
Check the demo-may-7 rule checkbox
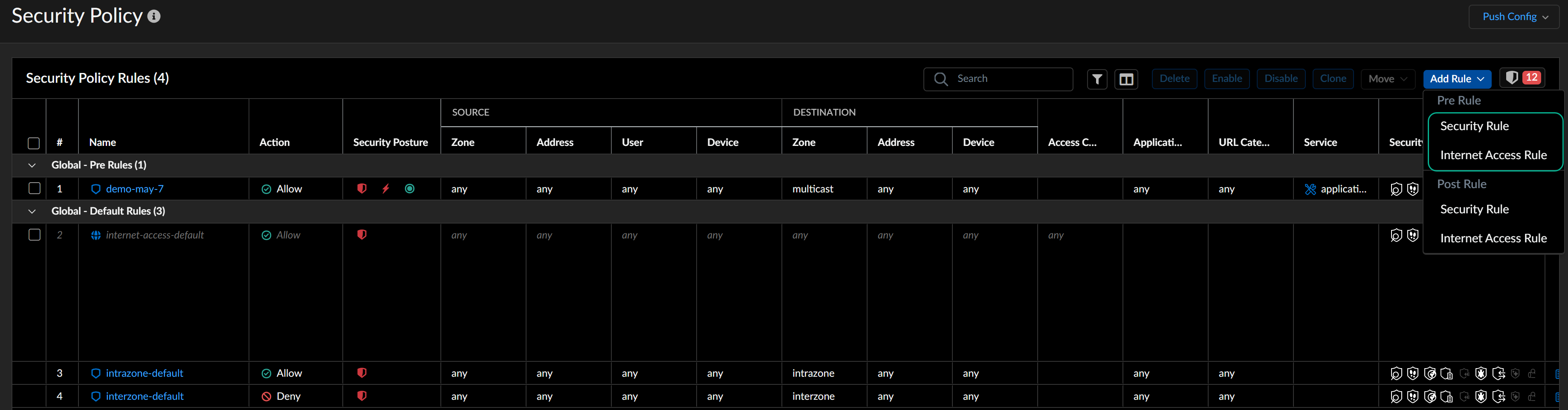tap(35, 189)
